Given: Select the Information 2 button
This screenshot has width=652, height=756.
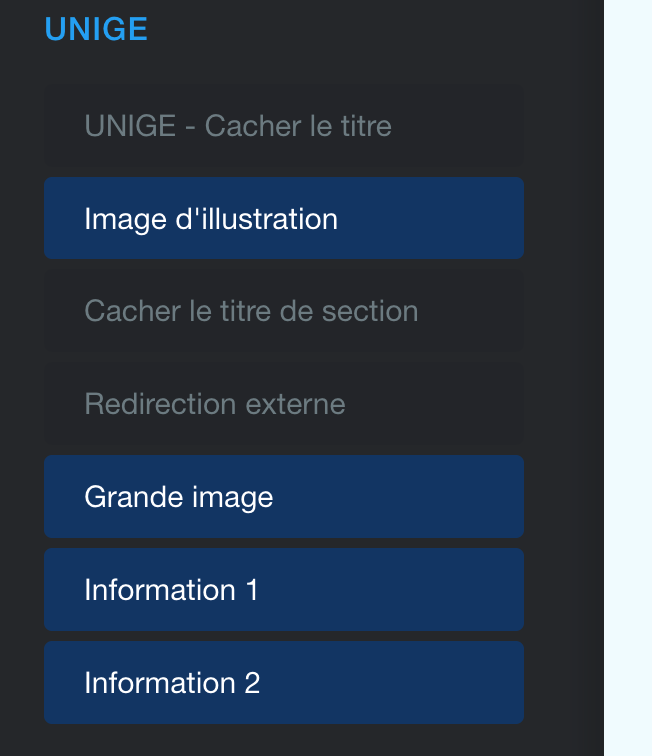Looking at the screenshot, I should [283, 682].
